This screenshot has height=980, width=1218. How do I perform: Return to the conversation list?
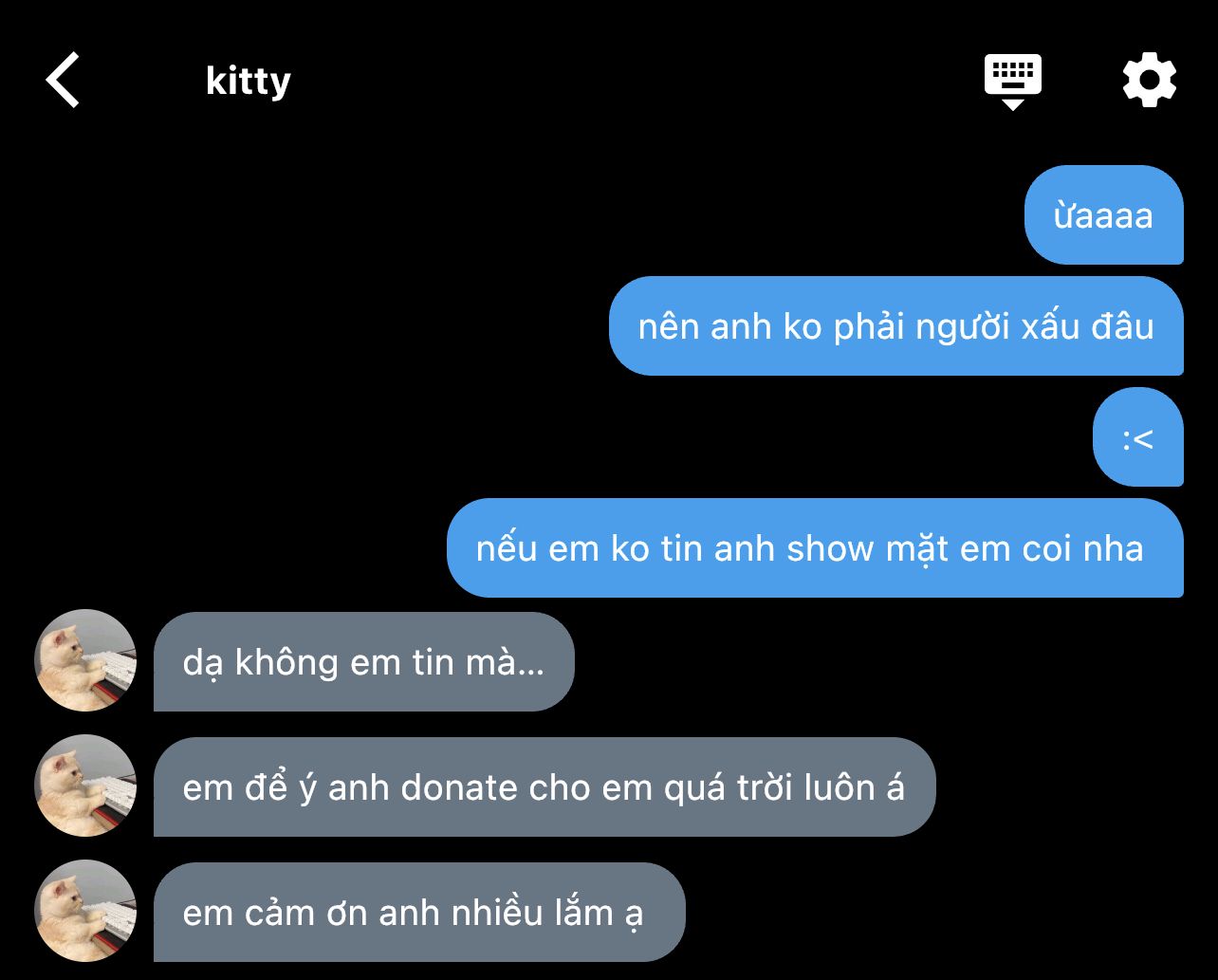point(63,81)
